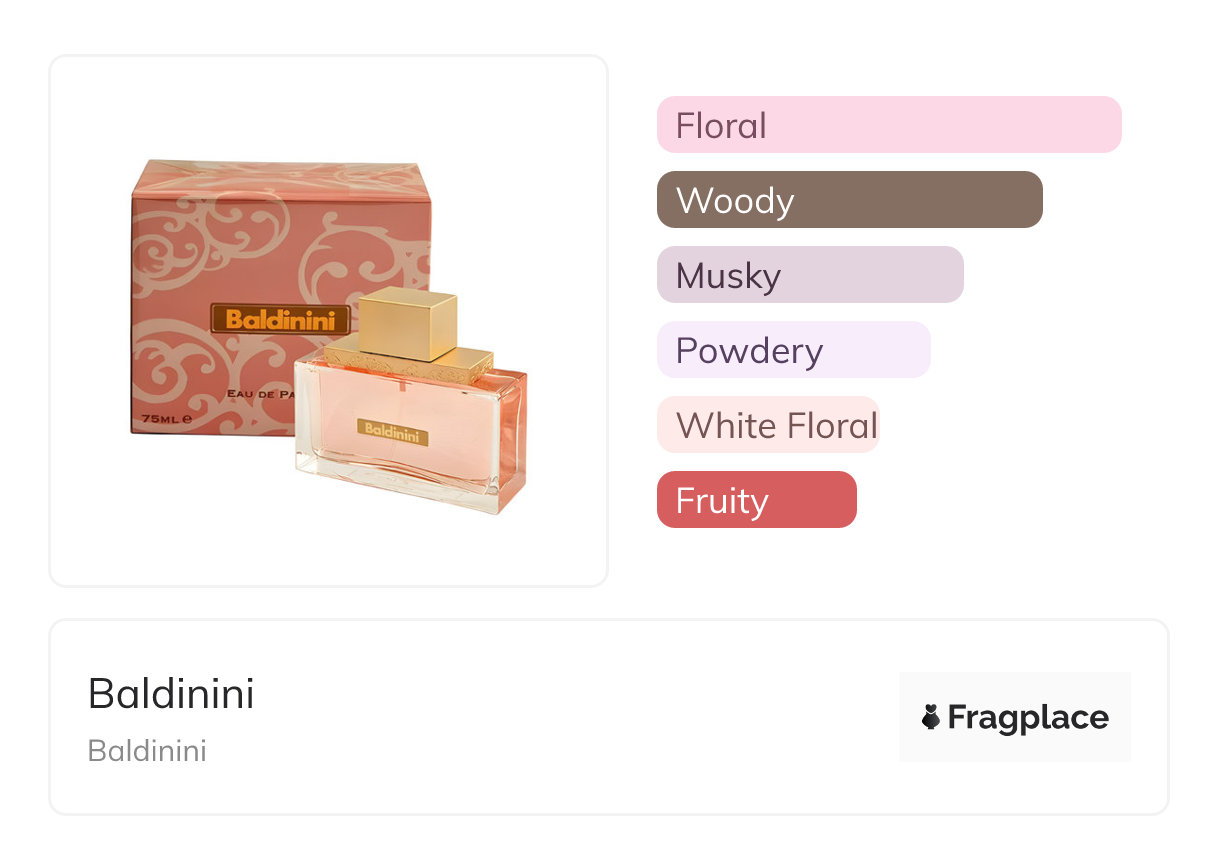Screen dimensions: 1218x864
Task: Click the Musky accord bar
Action: coord(809,275)
